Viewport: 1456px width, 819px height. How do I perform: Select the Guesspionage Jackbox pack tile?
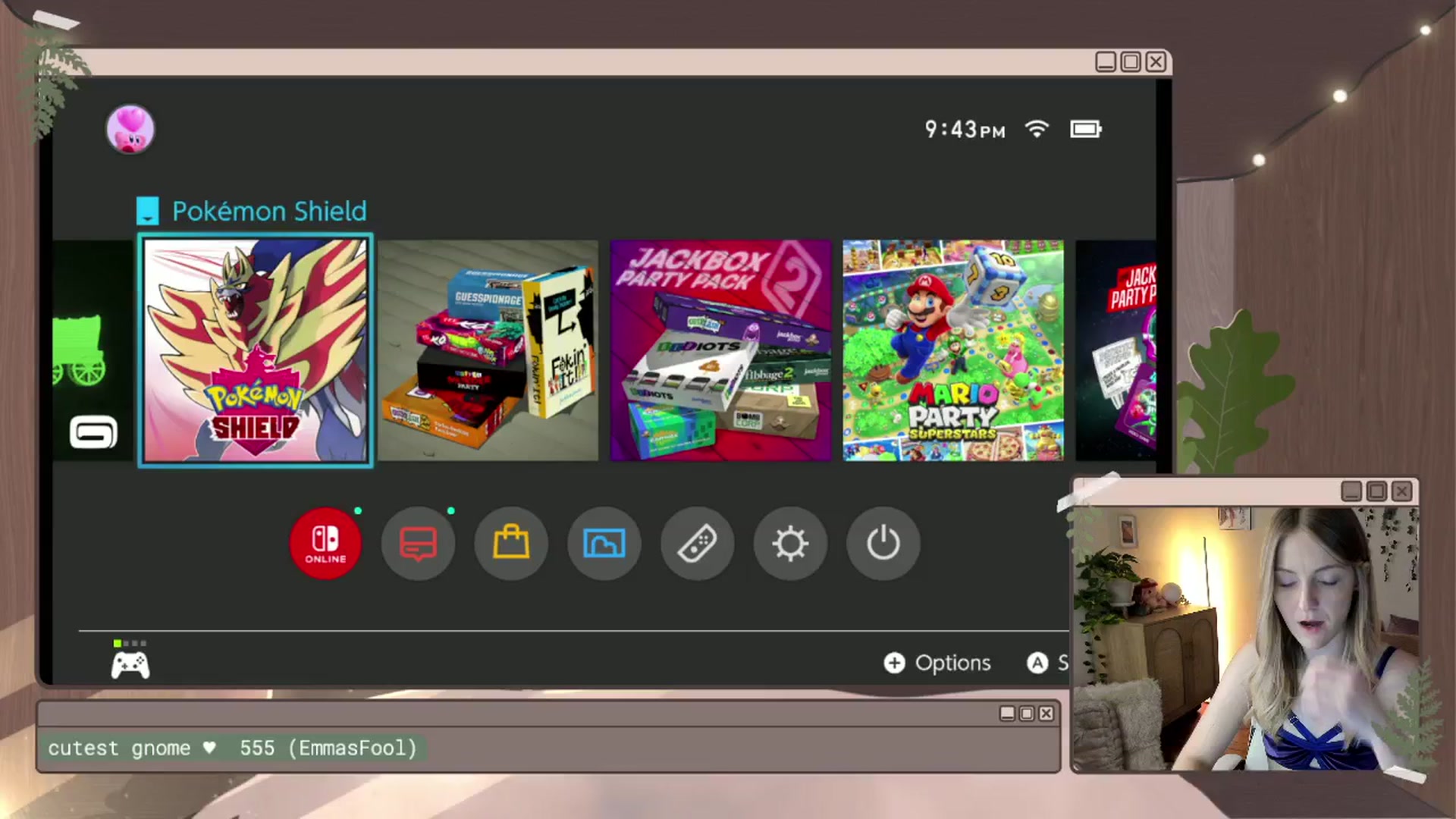tap(488, 350)
